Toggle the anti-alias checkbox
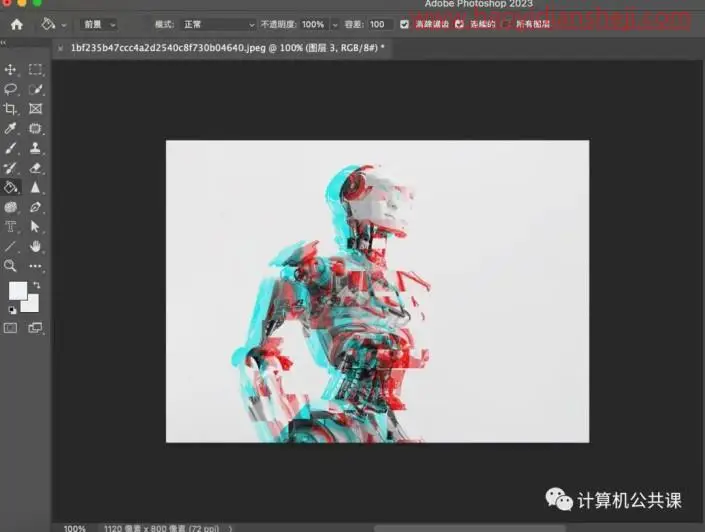The image size is (705, 532). (404, 24)
